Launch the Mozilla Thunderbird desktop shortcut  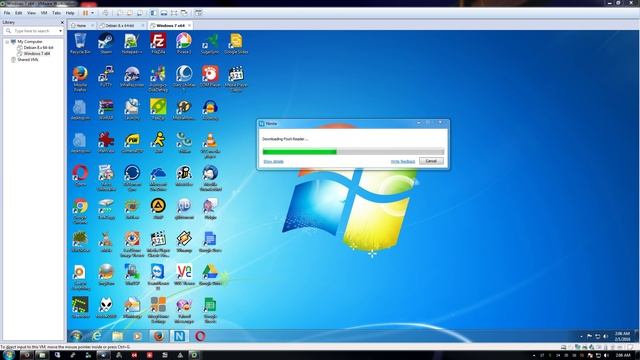point(210,178)
